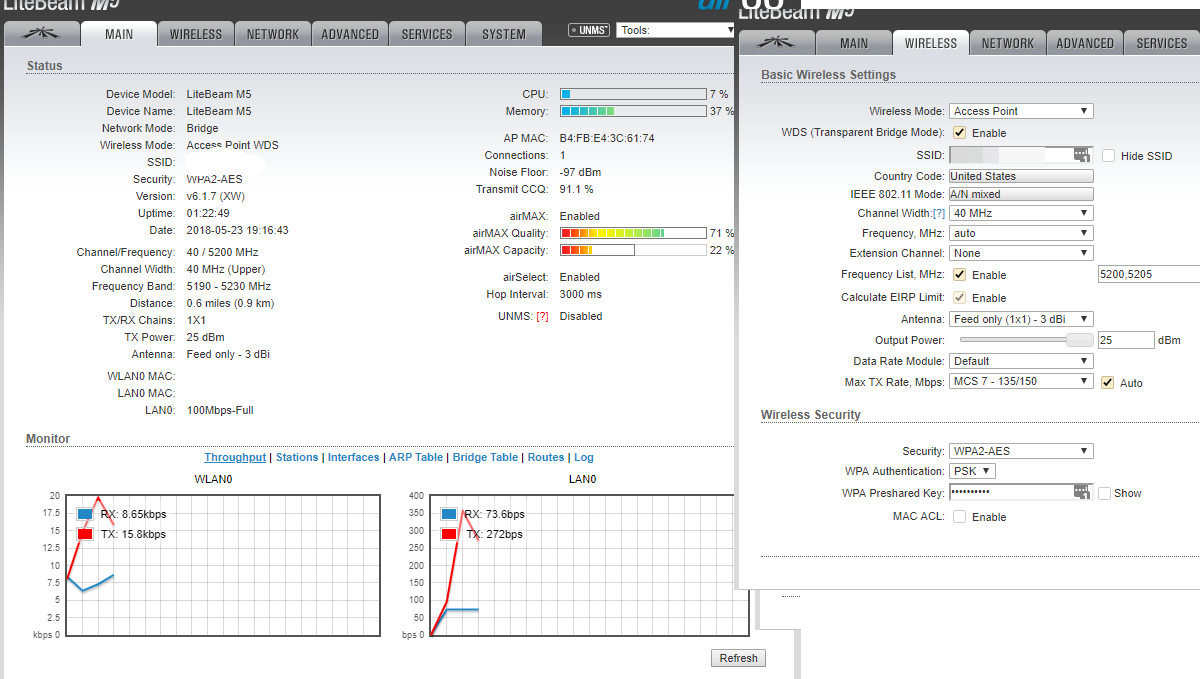Open the NETWORK tab in the status window

coord(273,34)
